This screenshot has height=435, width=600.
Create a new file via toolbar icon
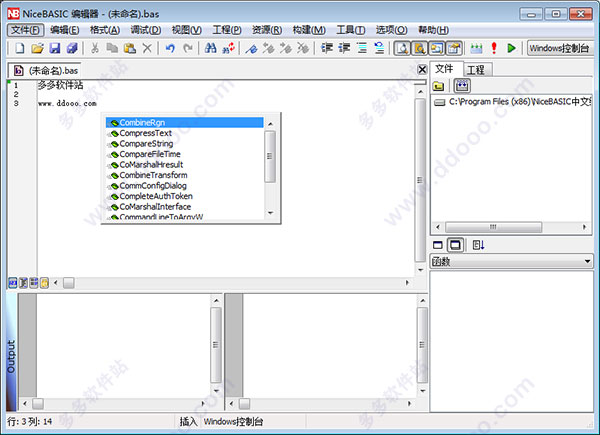[x=20, y=48]
